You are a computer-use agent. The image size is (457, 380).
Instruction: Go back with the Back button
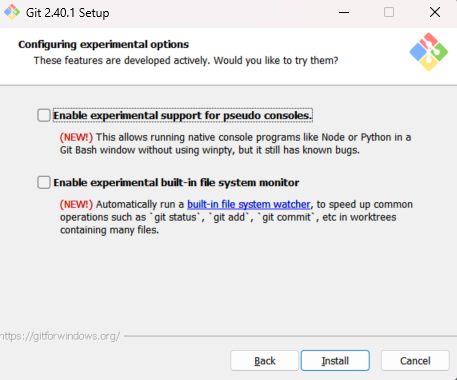click(x=264, y=361)
